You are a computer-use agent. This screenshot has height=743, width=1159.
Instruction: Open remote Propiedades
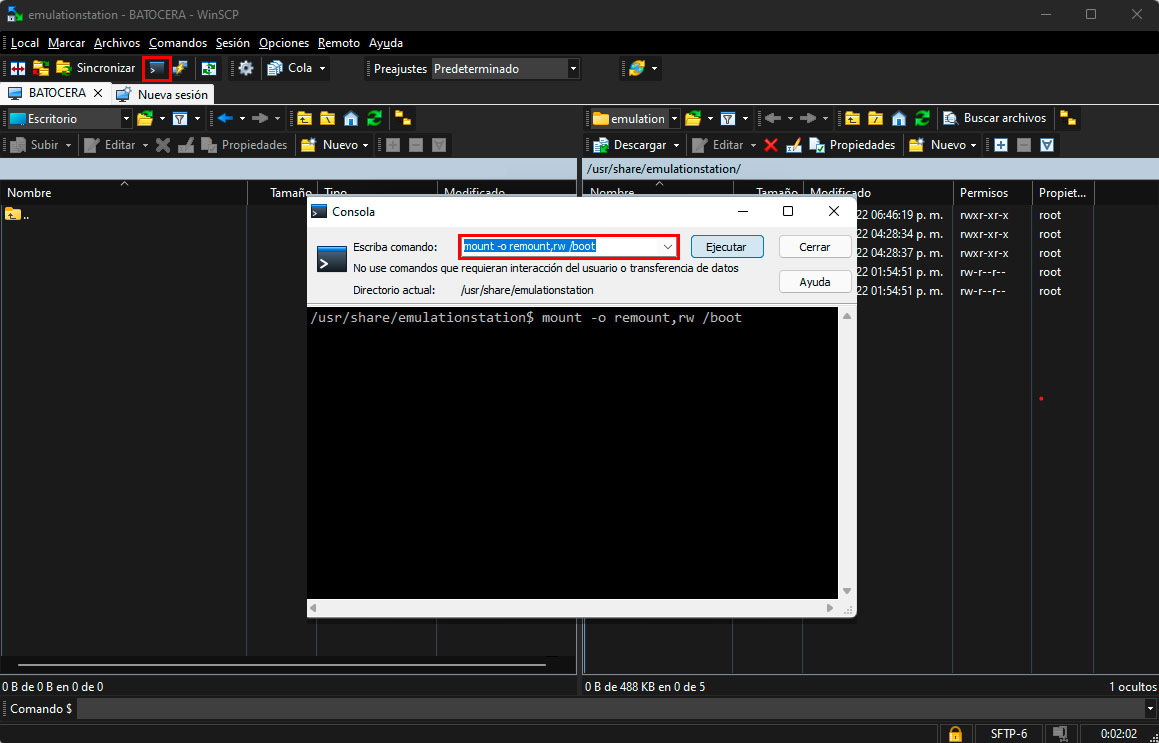(x=852, y=145)
